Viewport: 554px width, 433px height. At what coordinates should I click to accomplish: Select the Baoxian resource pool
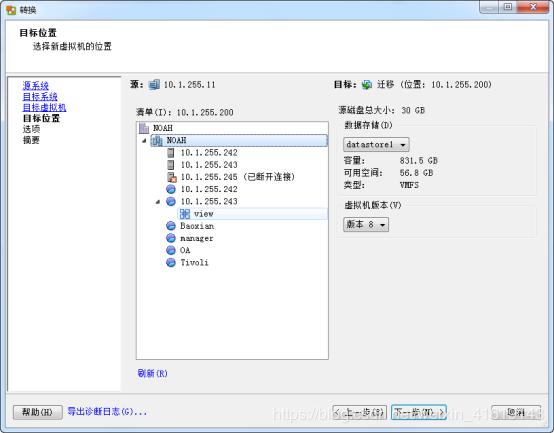[197, 226]
